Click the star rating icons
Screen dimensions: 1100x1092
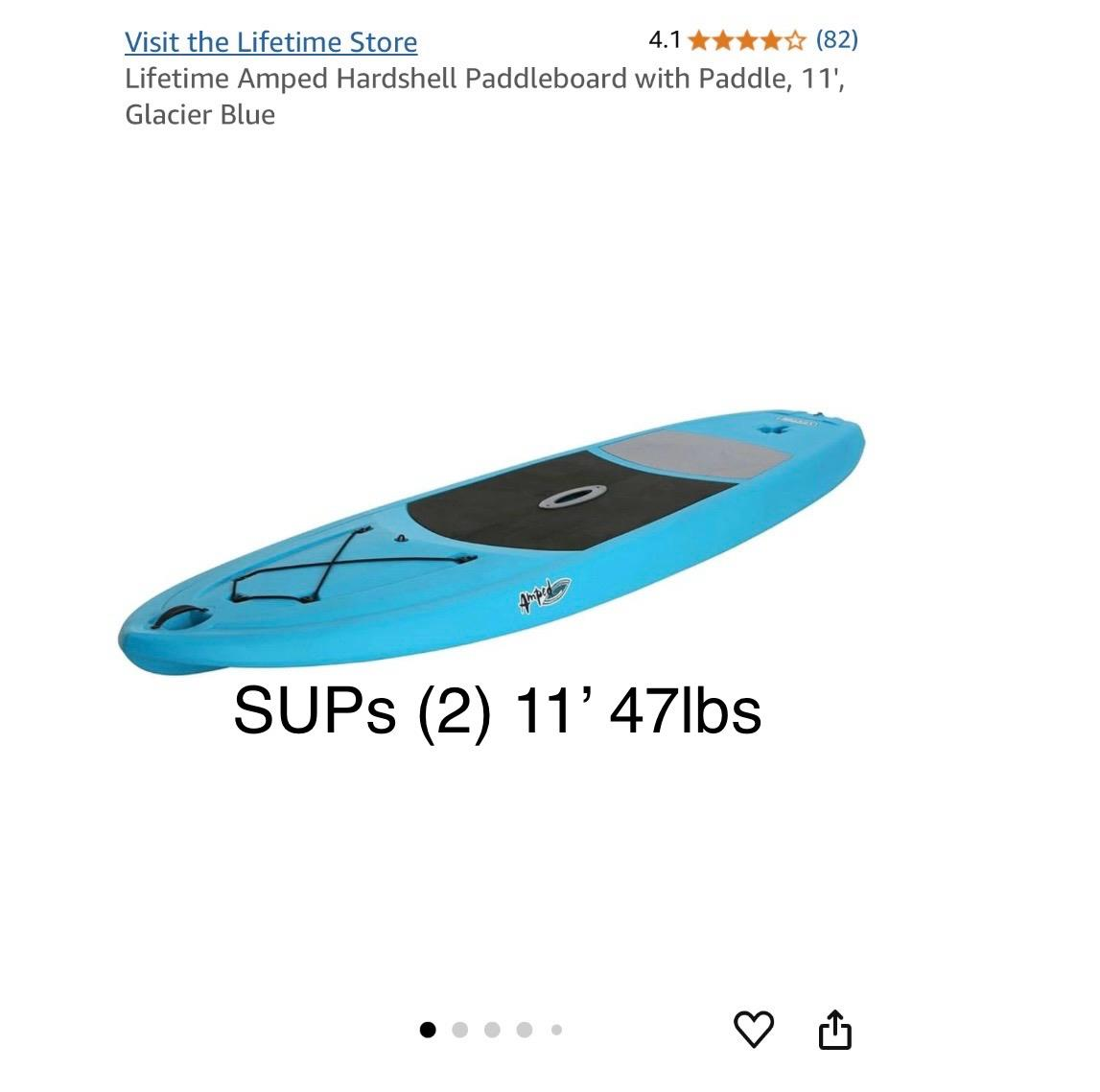(x=747, y=40)
